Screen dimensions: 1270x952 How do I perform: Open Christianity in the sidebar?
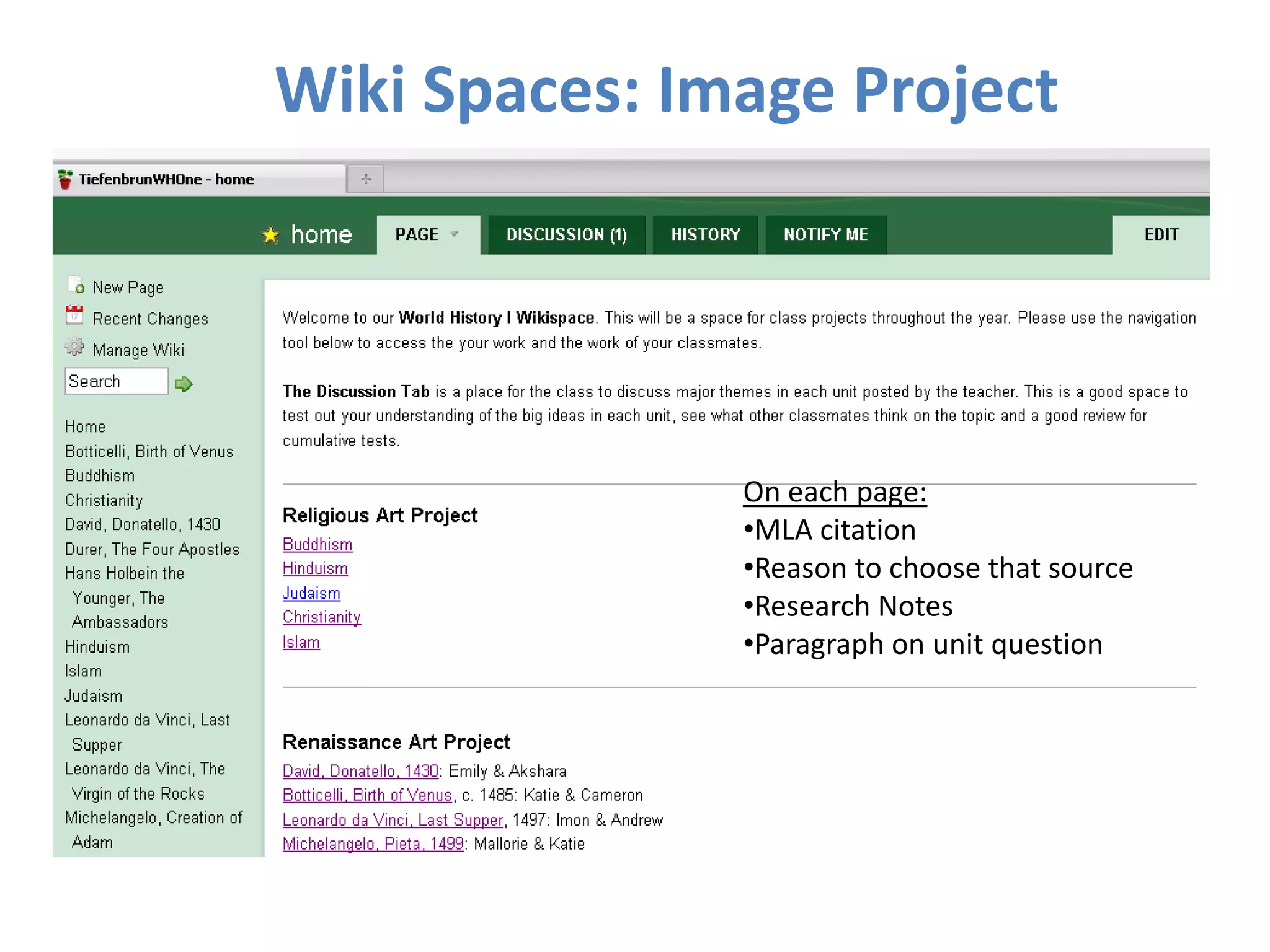(x=104, y=500)
